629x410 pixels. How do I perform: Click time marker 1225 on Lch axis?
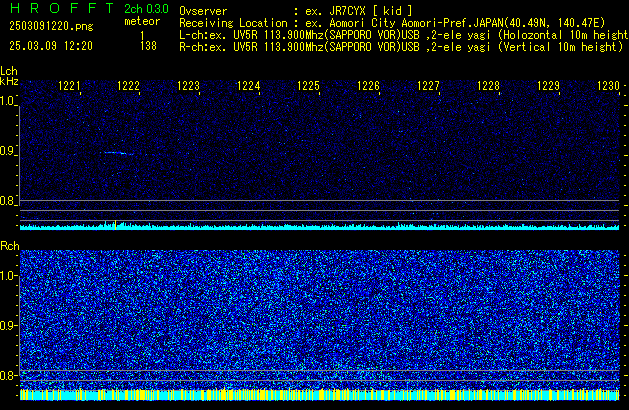tap(308, 86)
